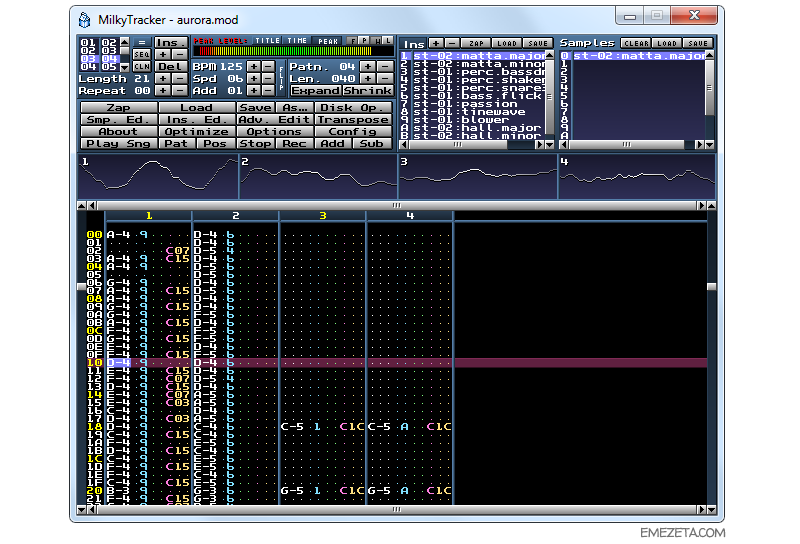Click the channel 2 header in pattern editor
Viewport: 800px width, 544px height.
[x=236, y=216]
